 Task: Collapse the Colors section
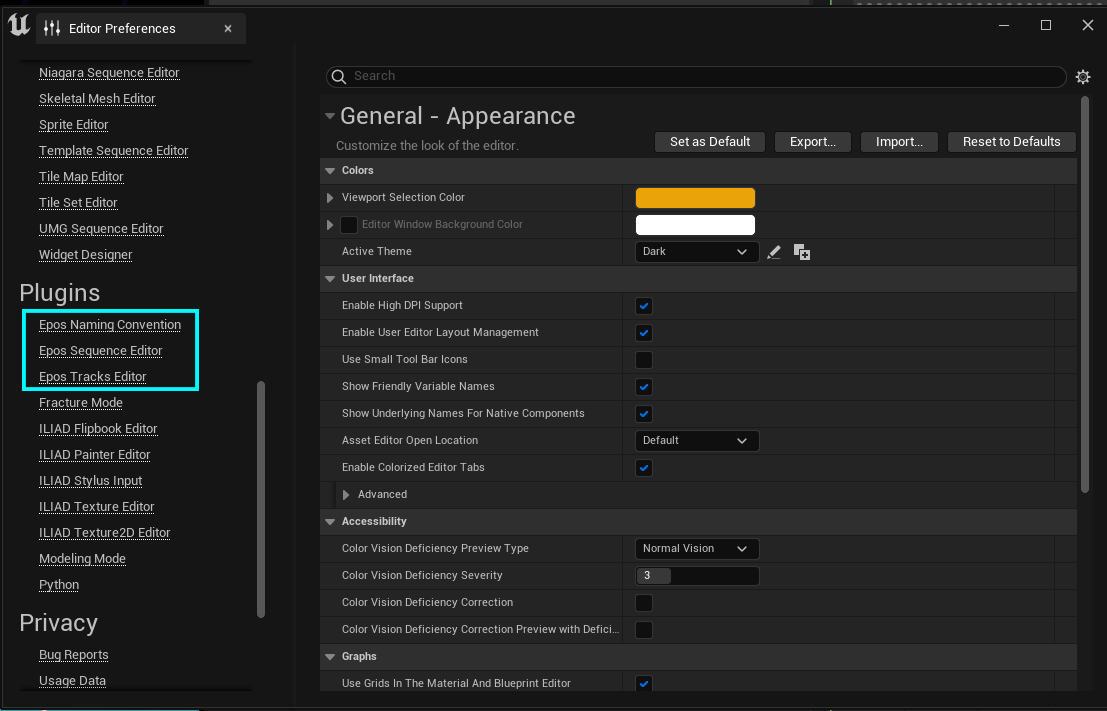pyautogui.click(x=330, y=170)
